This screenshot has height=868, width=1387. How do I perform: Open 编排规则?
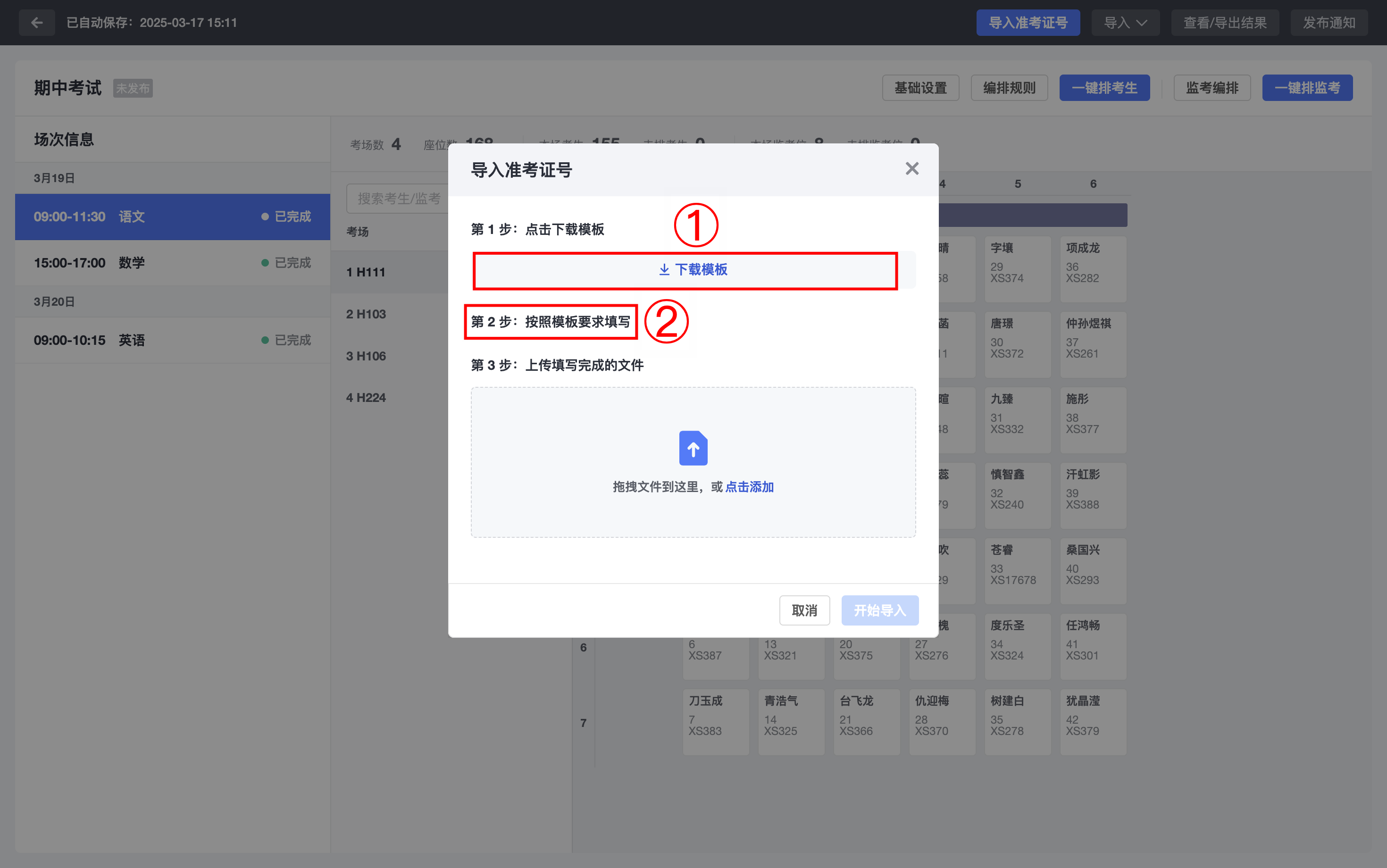1009,88
